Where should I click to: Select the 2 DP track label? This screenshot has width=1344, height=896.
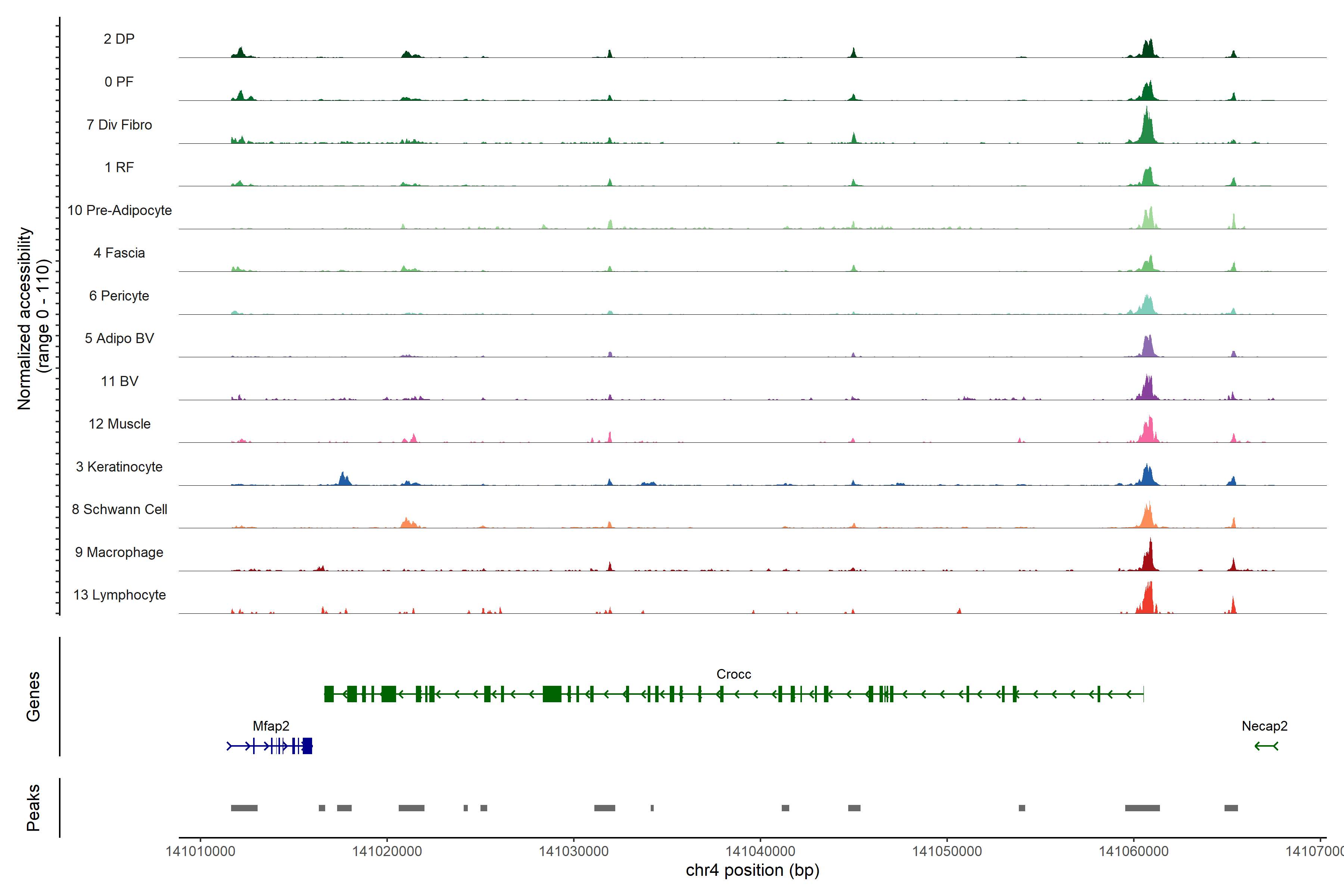(x=119, y=39)
